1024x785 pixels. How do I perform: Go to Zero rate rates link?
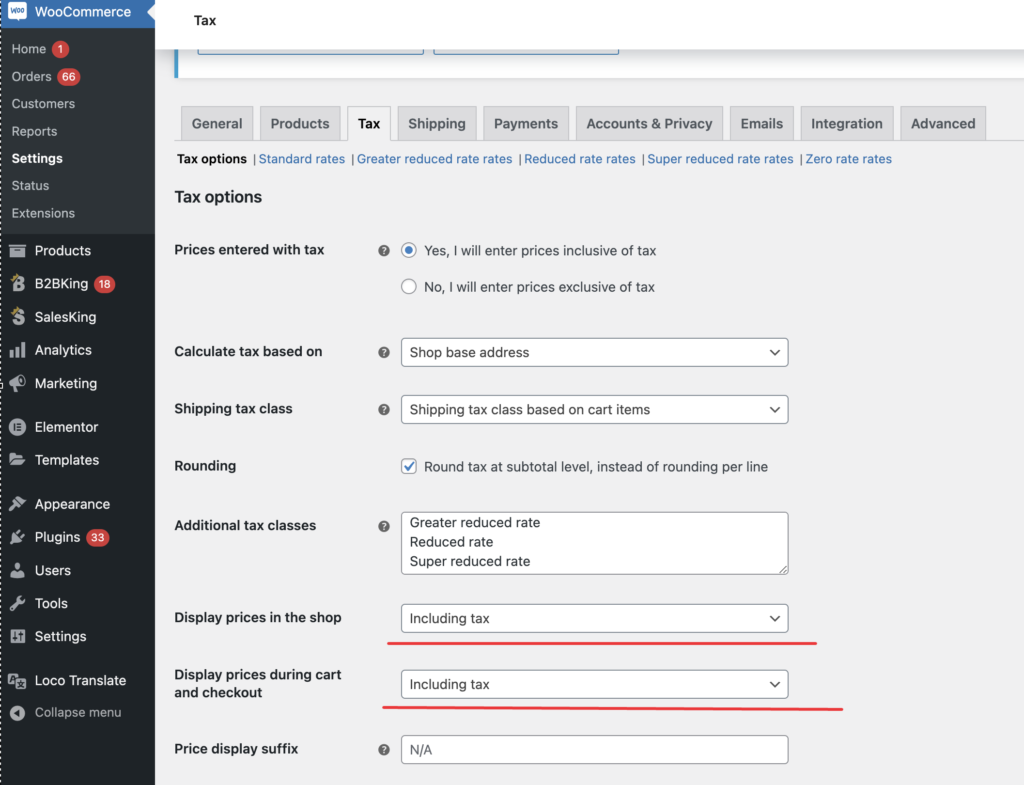(x=848, y=159)
